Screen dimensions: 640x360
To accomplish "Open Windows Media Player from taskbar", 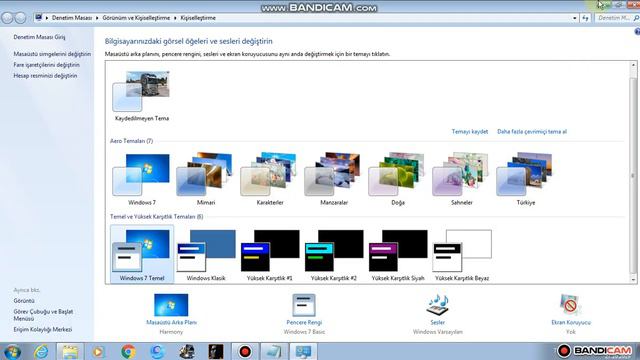I will click(x=98, y=351).
